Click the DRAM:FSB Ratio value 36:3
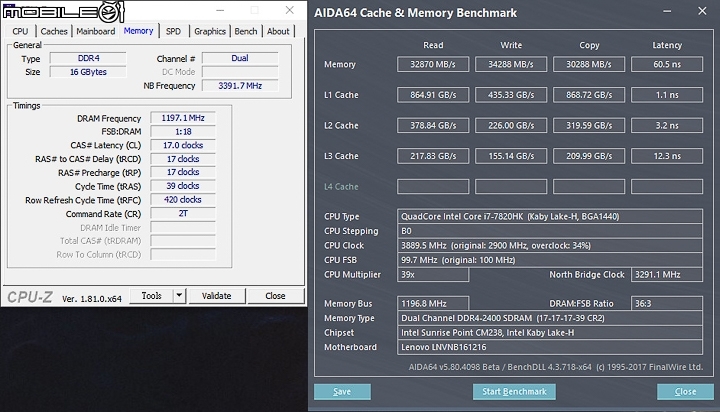Image resolution: width=720 pixels, height=412 pixels. pos(667,304)
